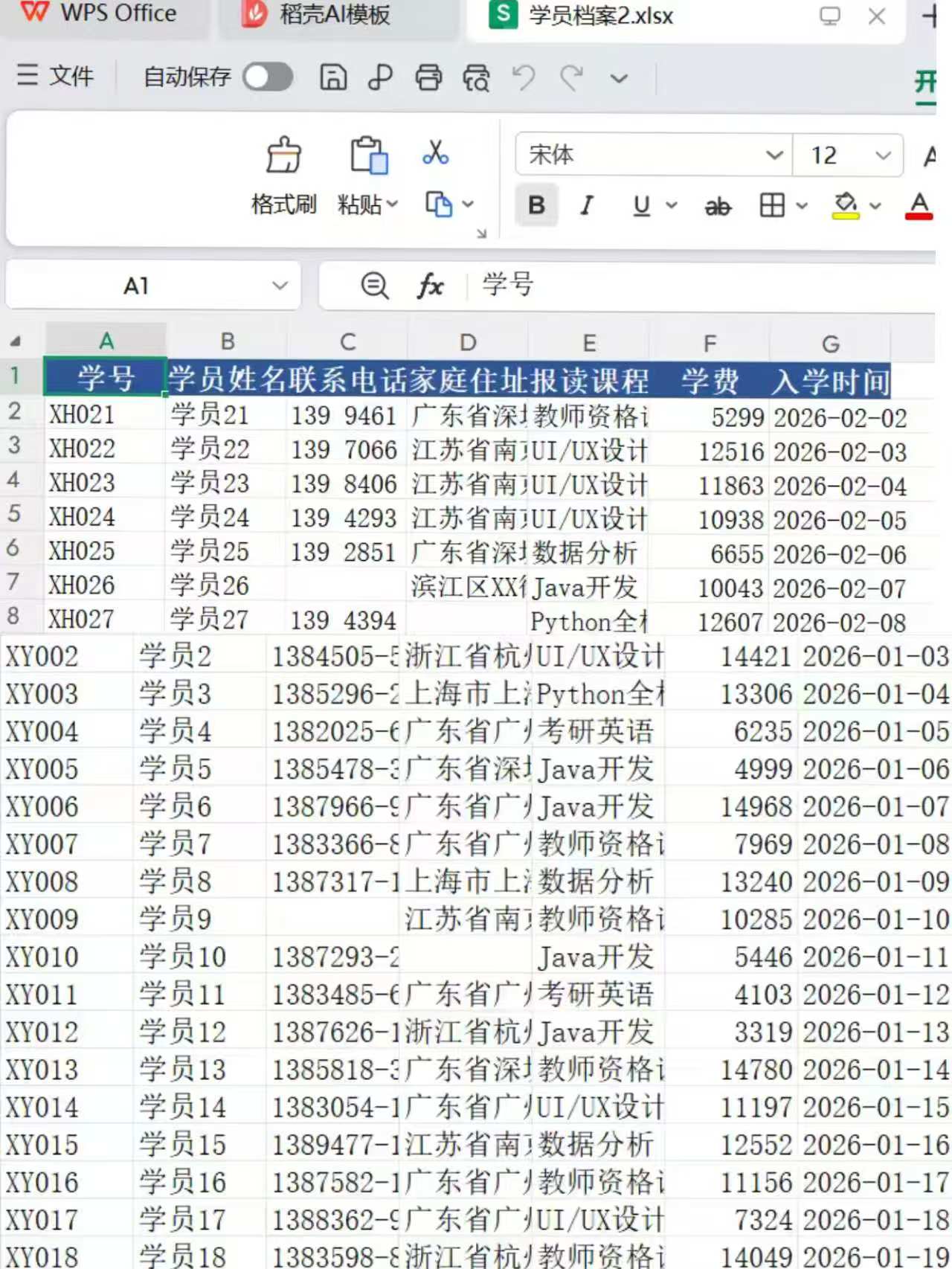Apply the yellow fill color

click(846, 205)
